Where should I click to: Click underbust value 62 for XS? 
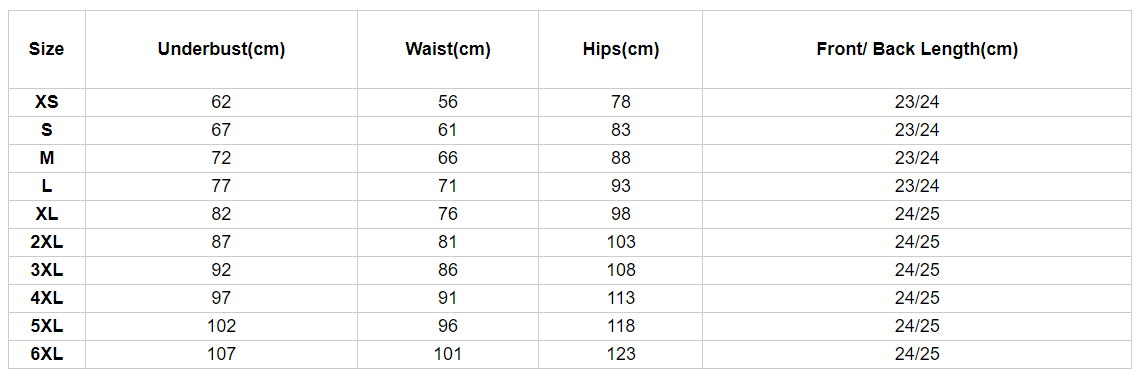[x=222, y=103]
